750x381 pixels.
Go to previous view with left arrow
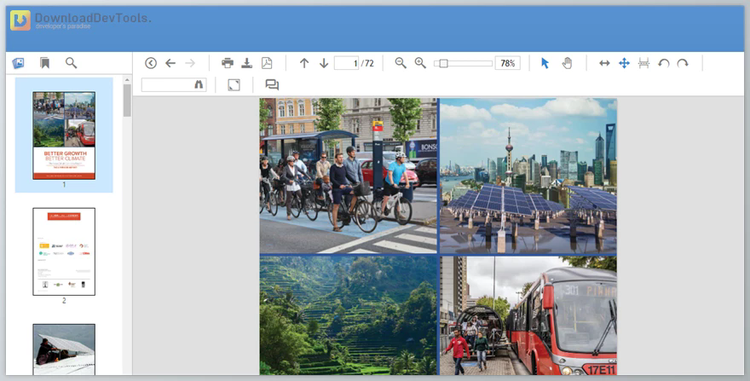point(170,63)
